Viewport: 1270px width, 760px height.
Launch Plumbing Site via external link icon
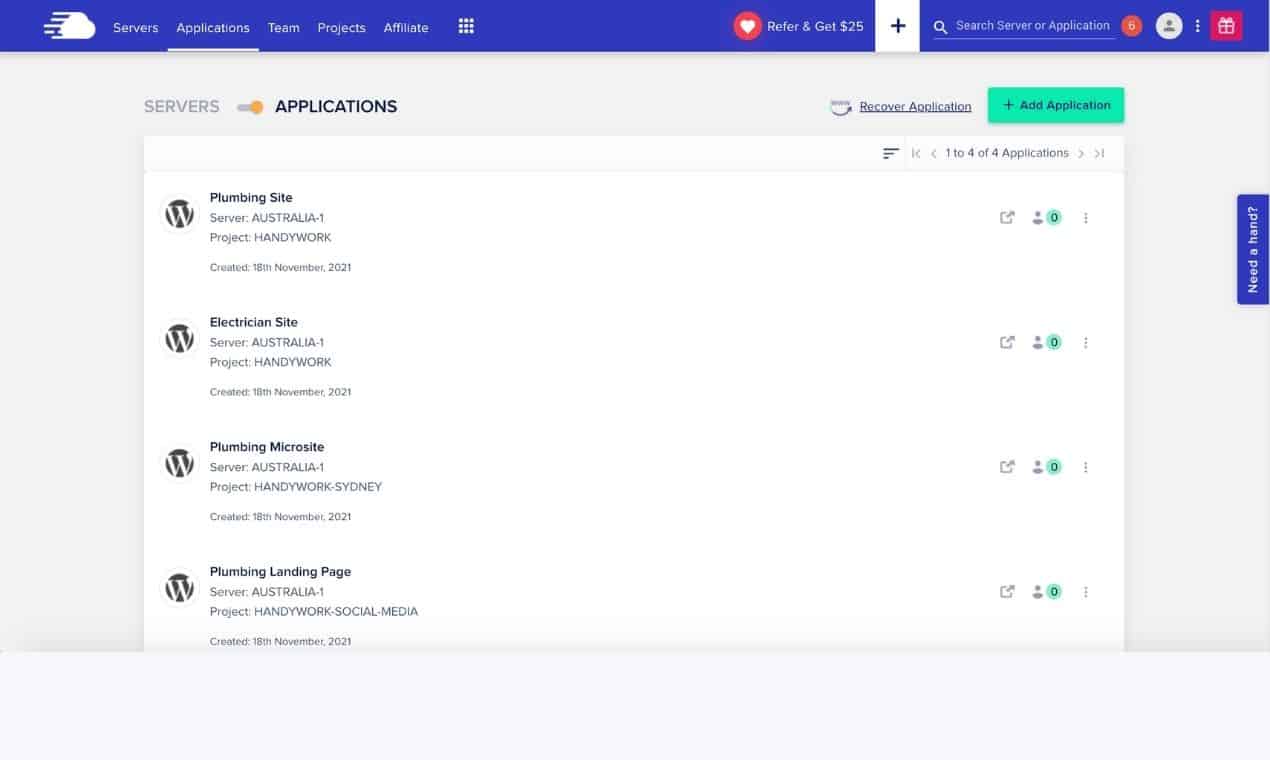tap(1008, 217)
